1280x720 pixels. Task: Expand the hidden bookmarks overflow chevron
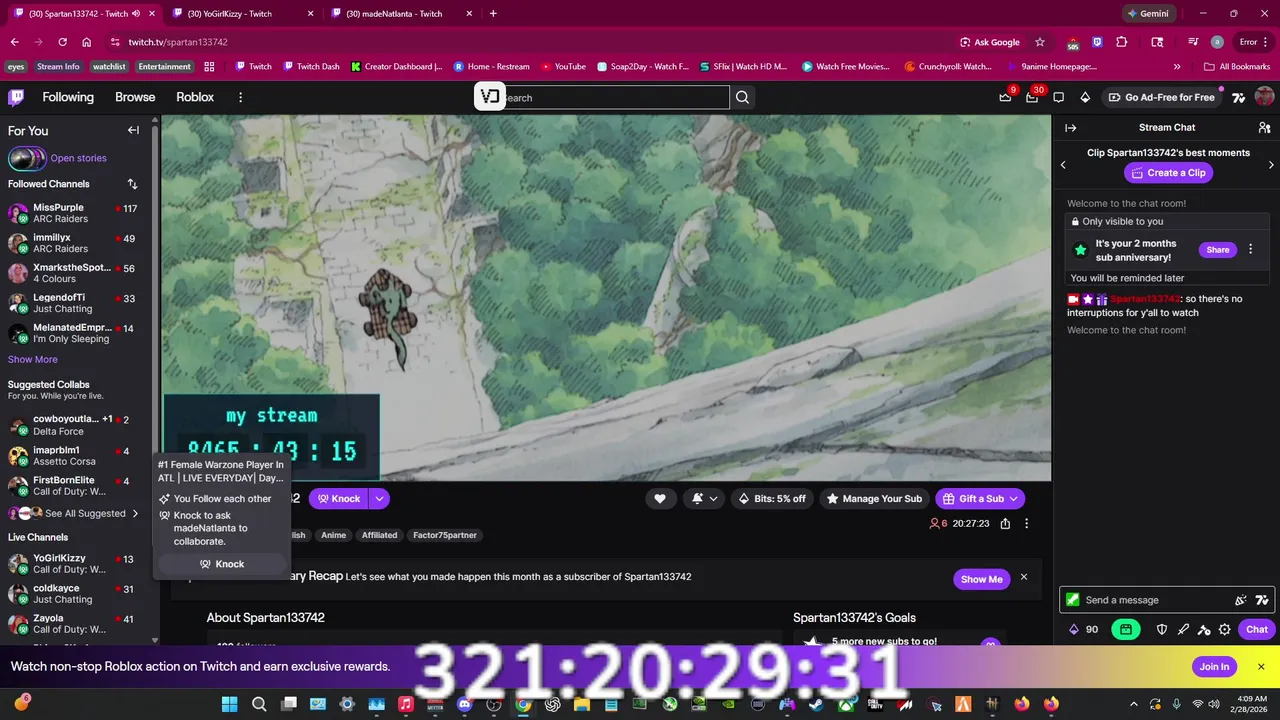[1177, 66]
